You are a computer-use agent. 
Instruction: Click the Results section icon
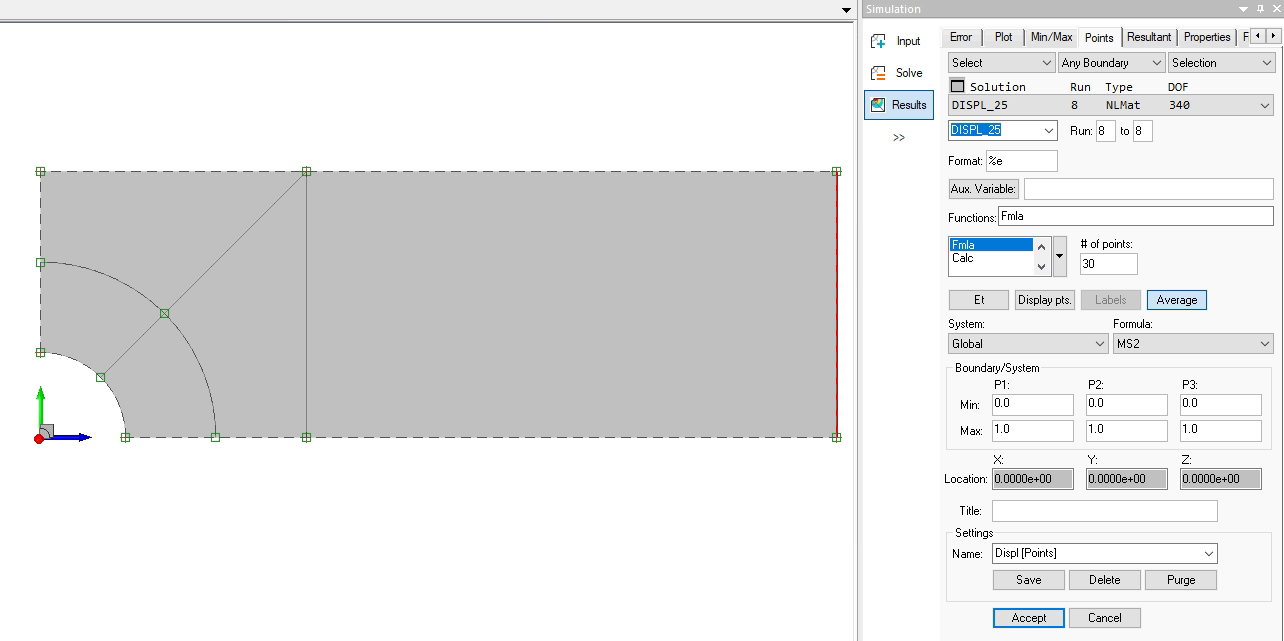click(878, 105)
